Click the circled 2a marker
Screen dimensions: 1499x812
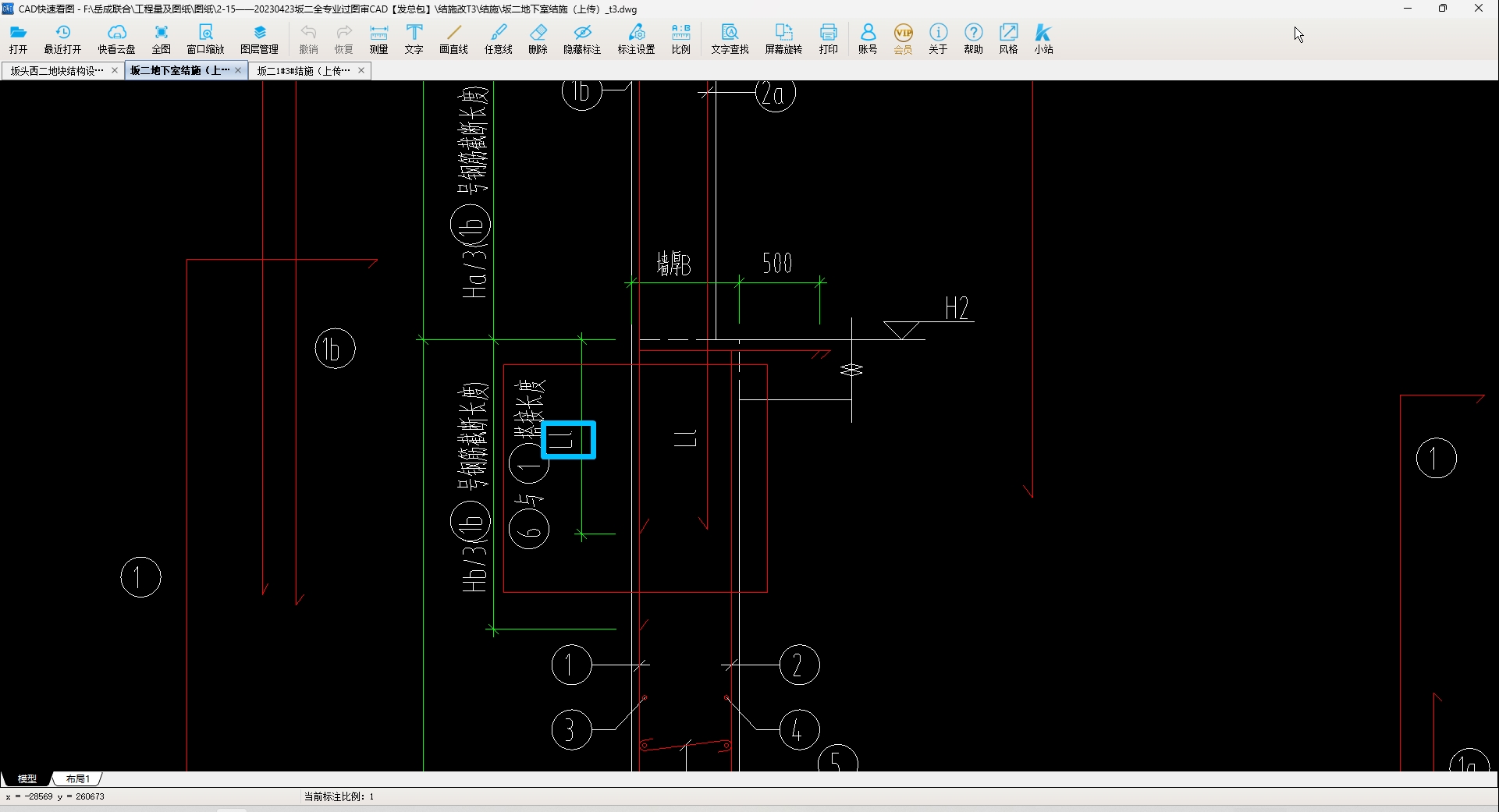(775, 94)
